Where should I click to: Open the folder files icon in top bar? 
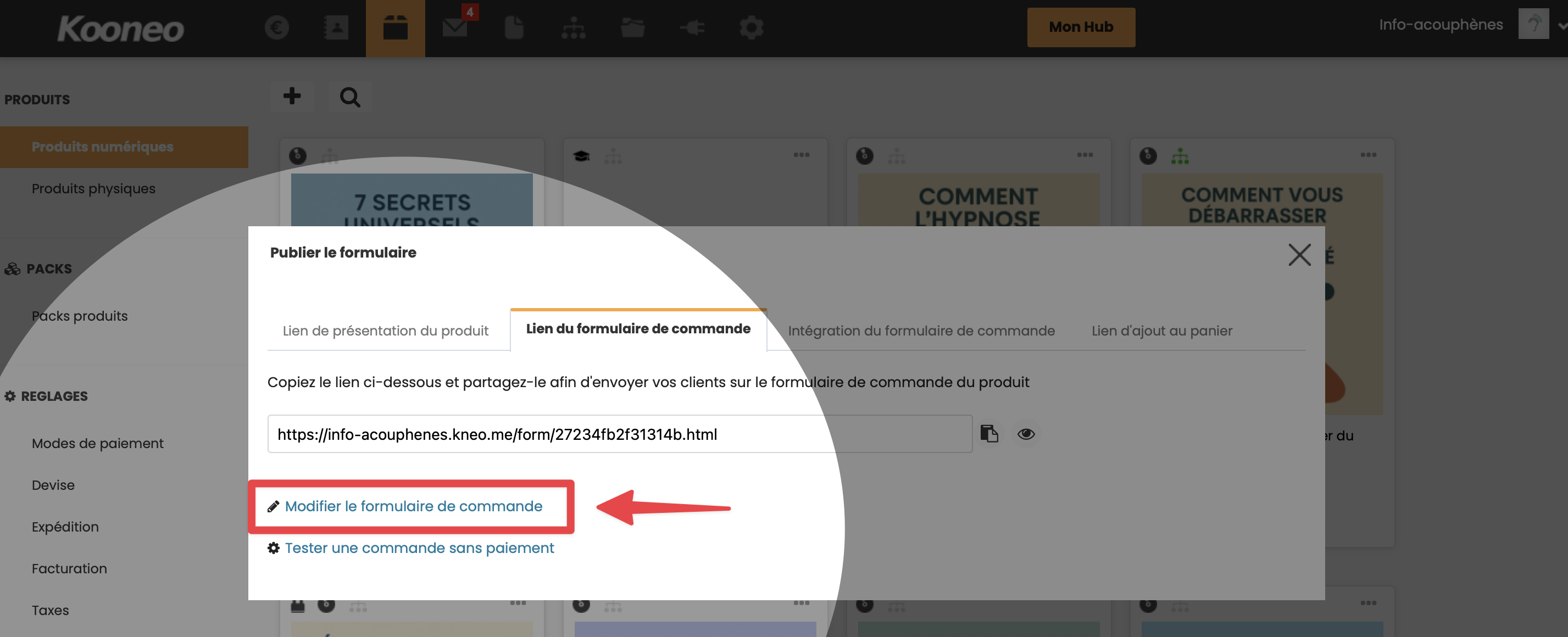pos(632,27)
